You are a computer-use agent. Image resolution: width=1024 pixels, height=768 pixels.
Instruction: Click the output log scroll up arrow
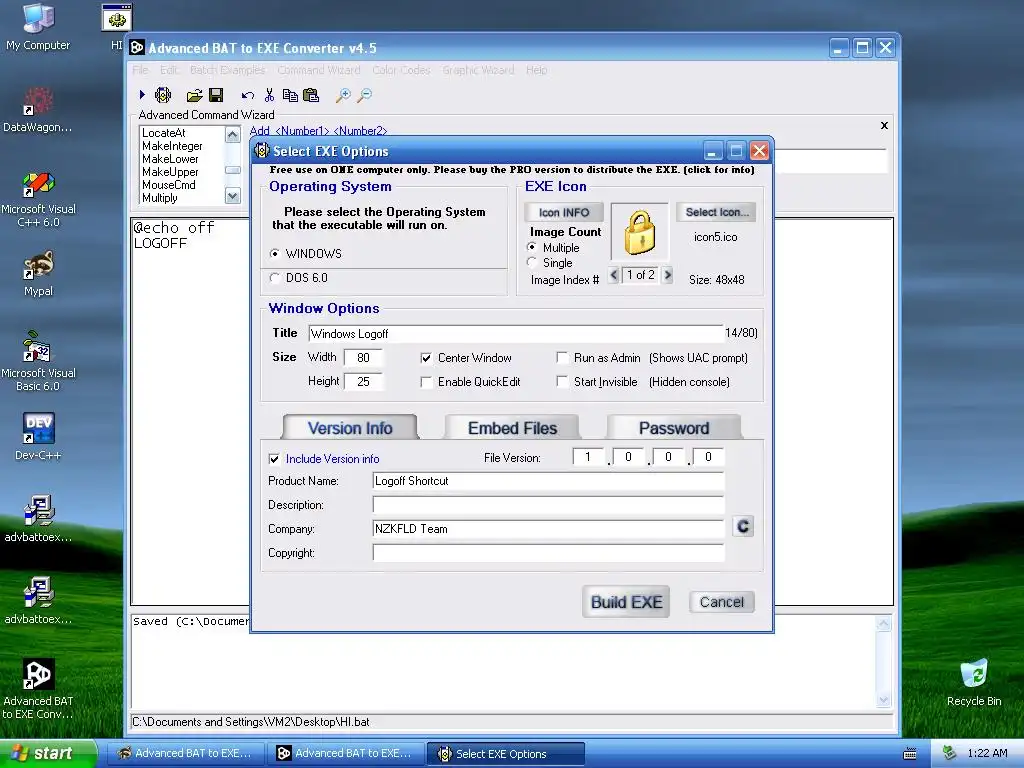(x=884, y=624)
